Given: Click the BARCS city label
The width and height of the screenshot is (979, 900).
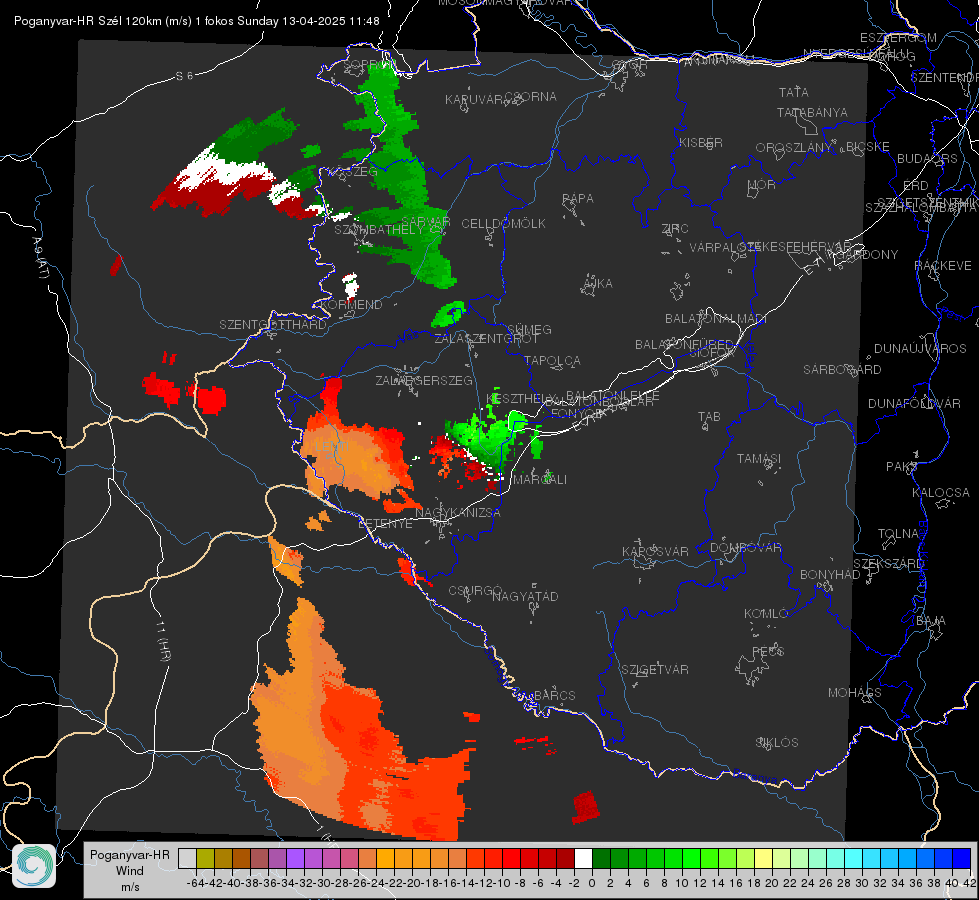Looking at the screenshot, I should [x=554, y=695].
